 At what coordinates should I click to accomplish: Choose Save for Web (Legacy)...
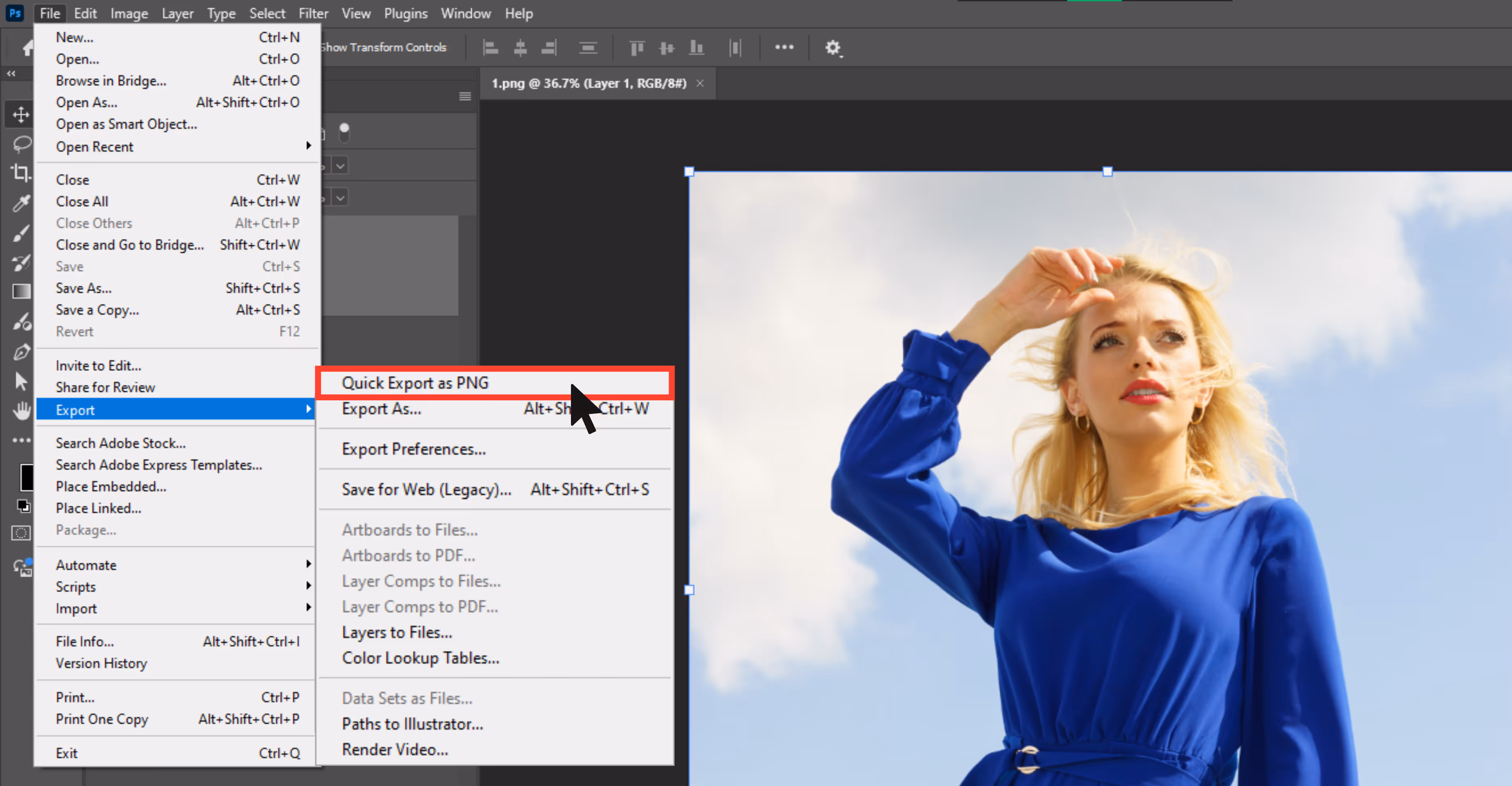(x=495, y=490)
